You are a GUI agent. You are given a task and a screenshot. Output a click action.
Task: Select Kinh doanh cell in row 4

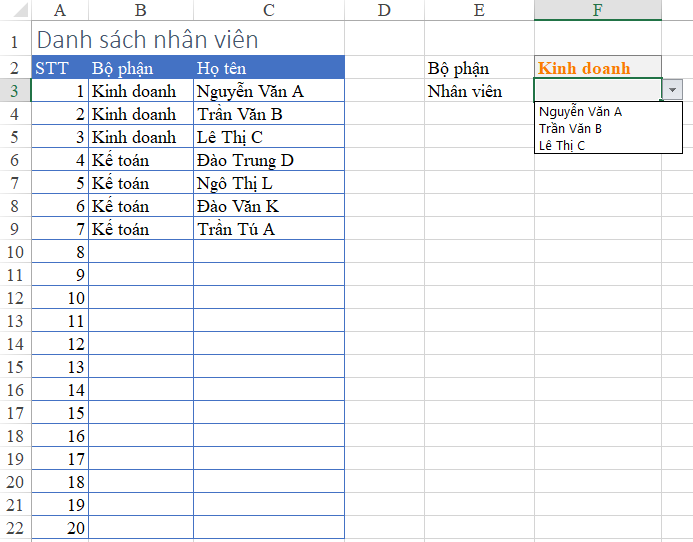click(141, 114)
